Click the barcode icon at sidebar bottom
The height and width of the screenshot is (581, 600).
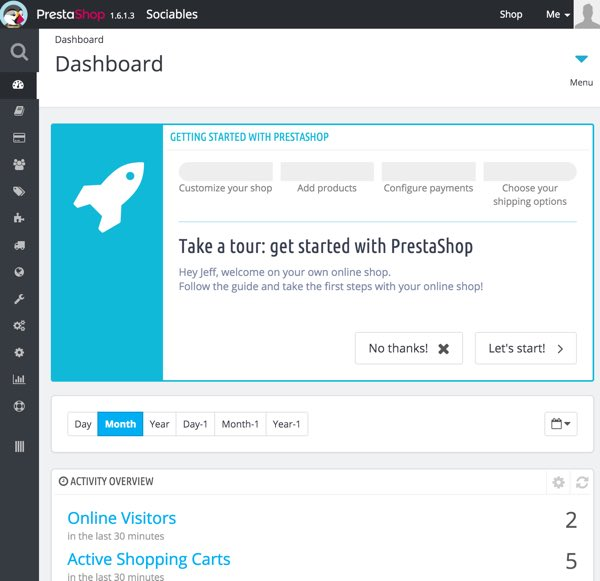point(19,446)
